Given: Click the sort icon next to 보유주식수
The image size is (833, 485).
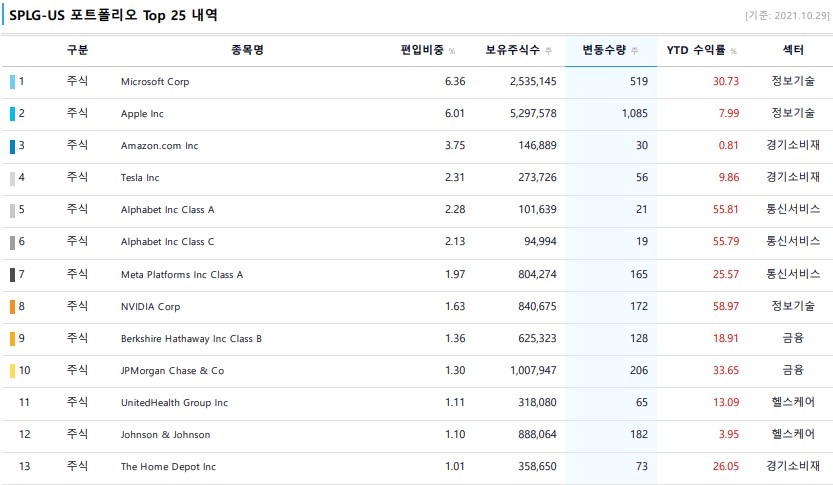Looking at the screenshot, I should pos(548,51).
